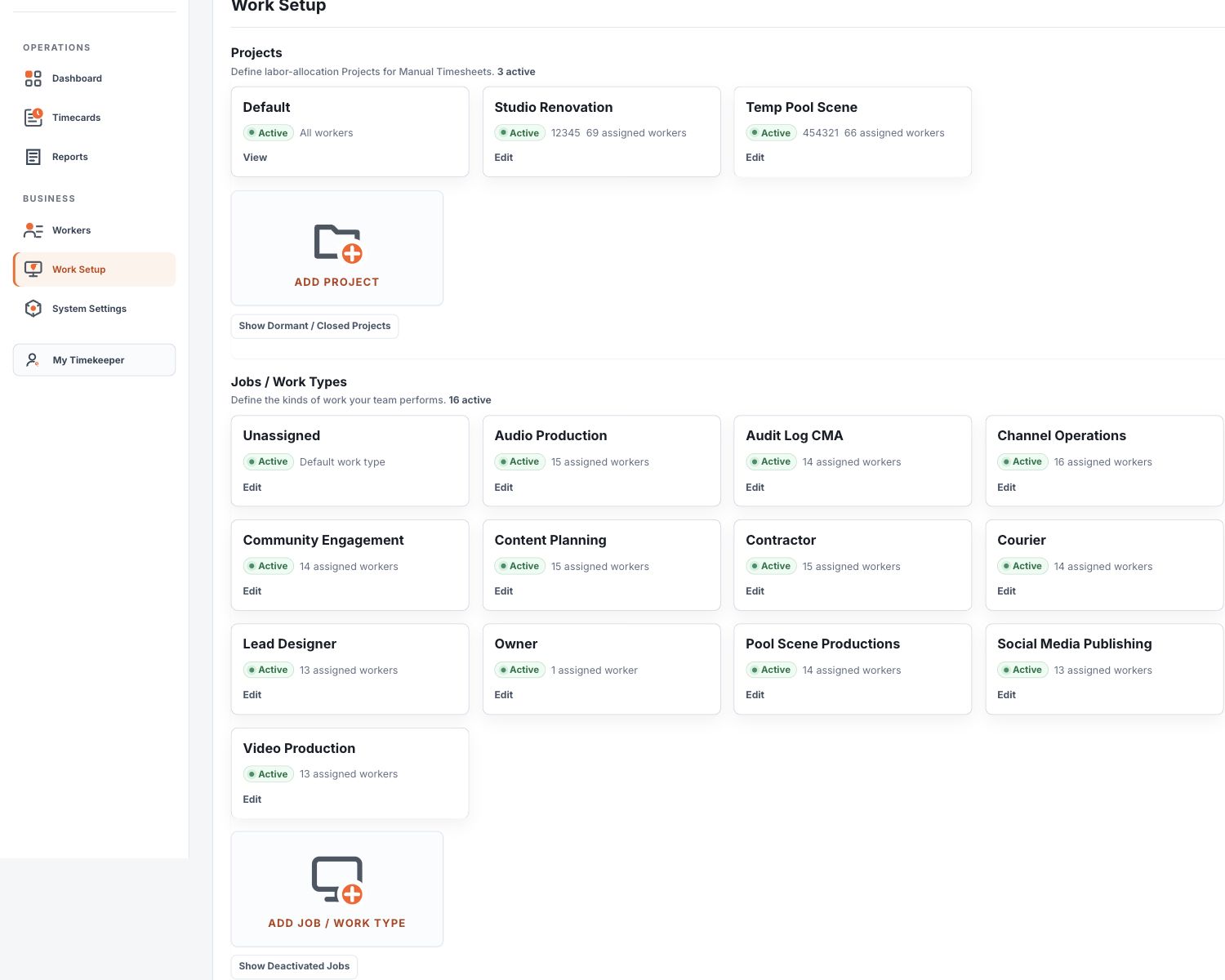Click the Lead Designer card title
1225x980 pixels.
pos(290,644)
